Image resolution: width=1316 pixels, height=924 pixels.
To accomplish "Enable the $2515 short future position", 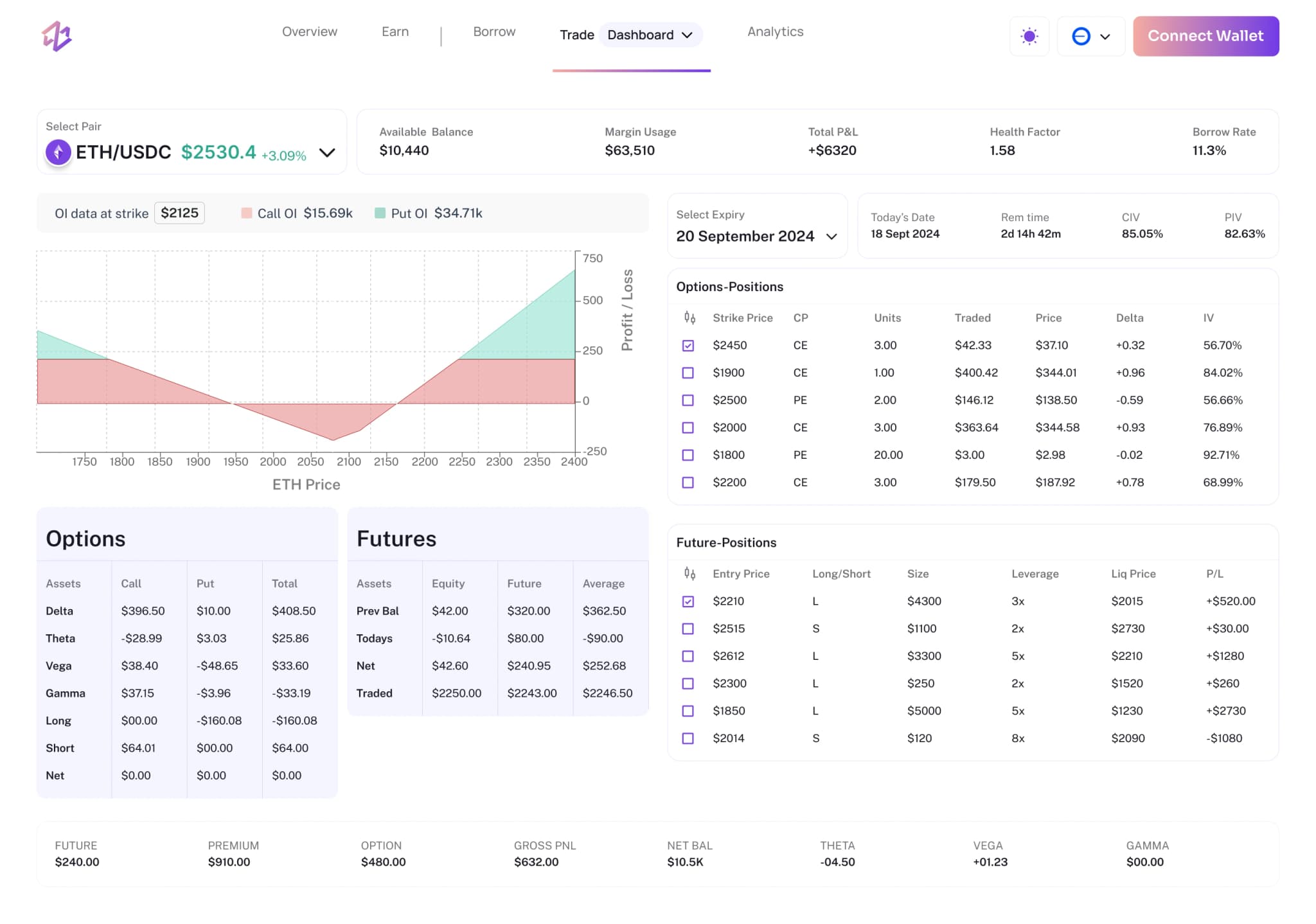I will [688, 628].
